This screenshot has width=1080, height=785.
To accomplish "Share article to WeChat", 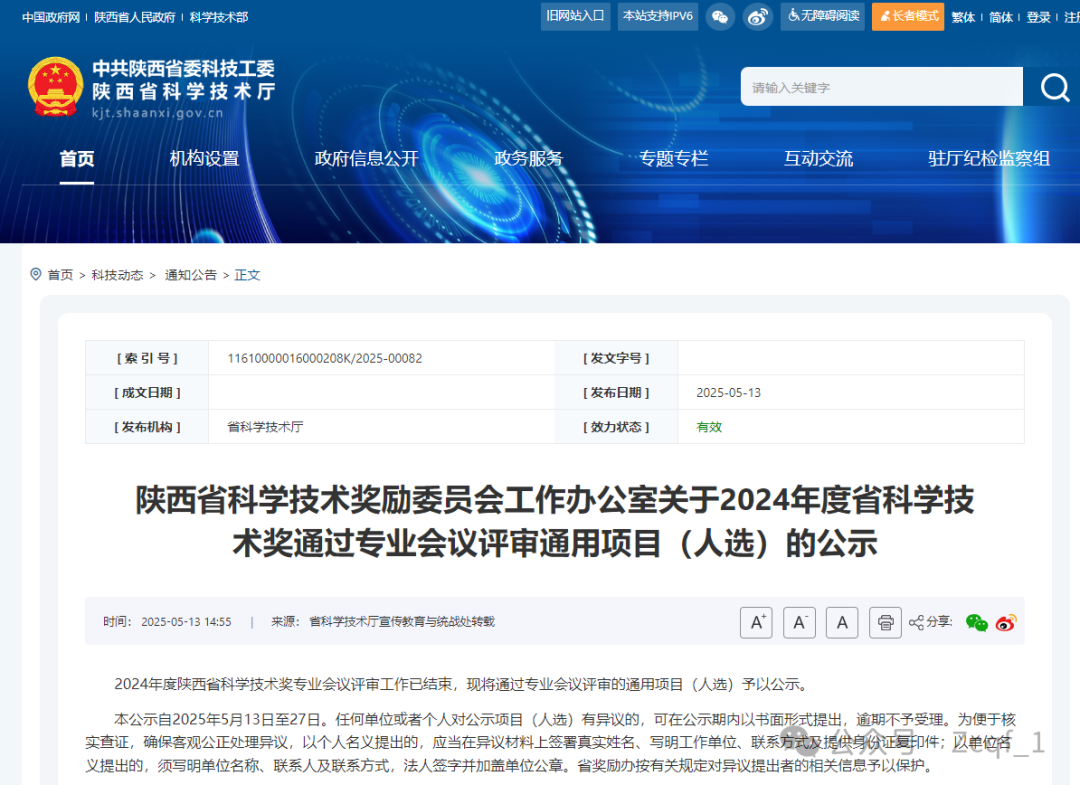I will 976,622.
